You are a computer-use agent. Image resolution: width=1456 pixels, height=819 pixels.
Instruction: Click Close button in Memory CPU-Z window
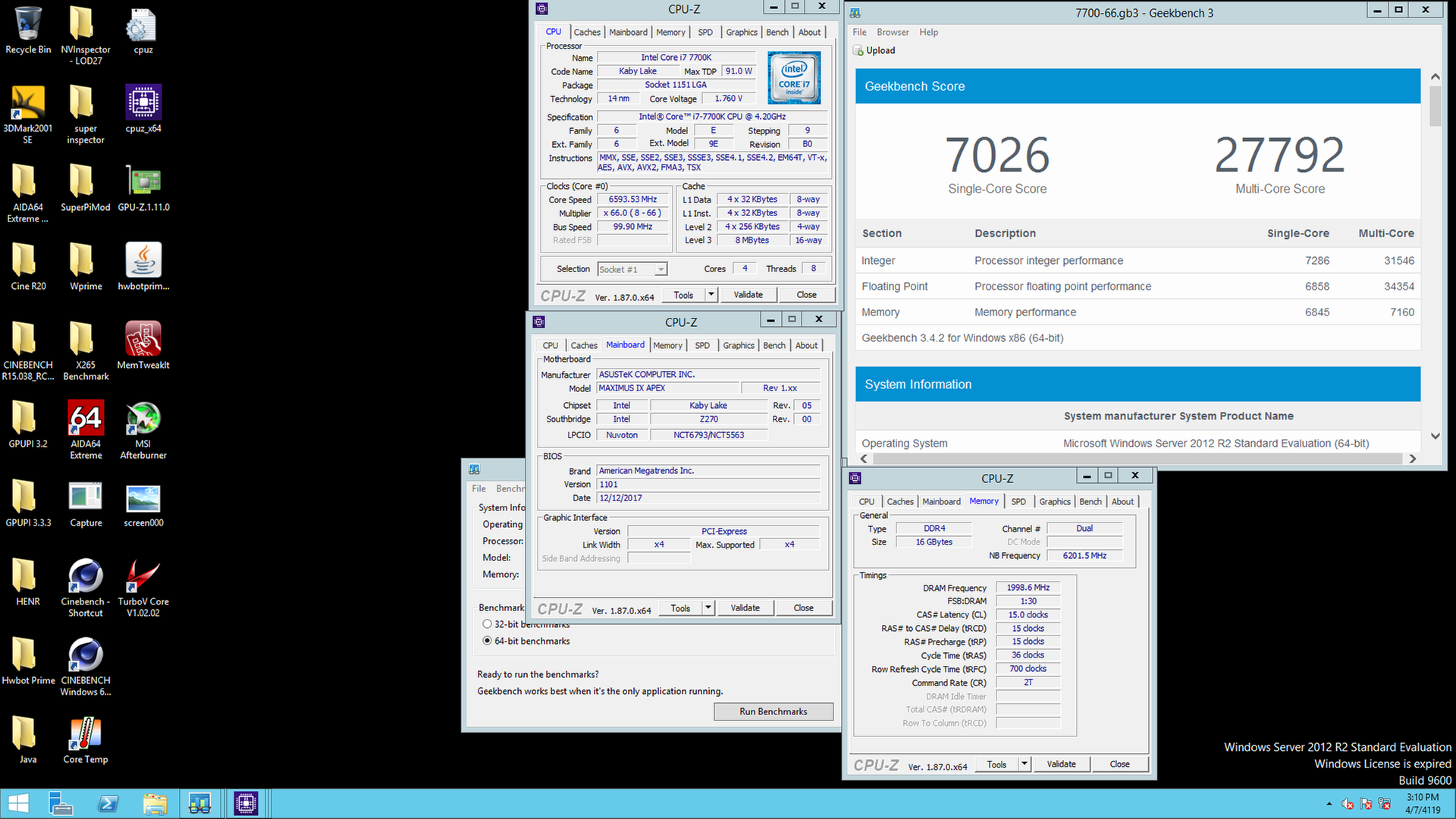1120,764
